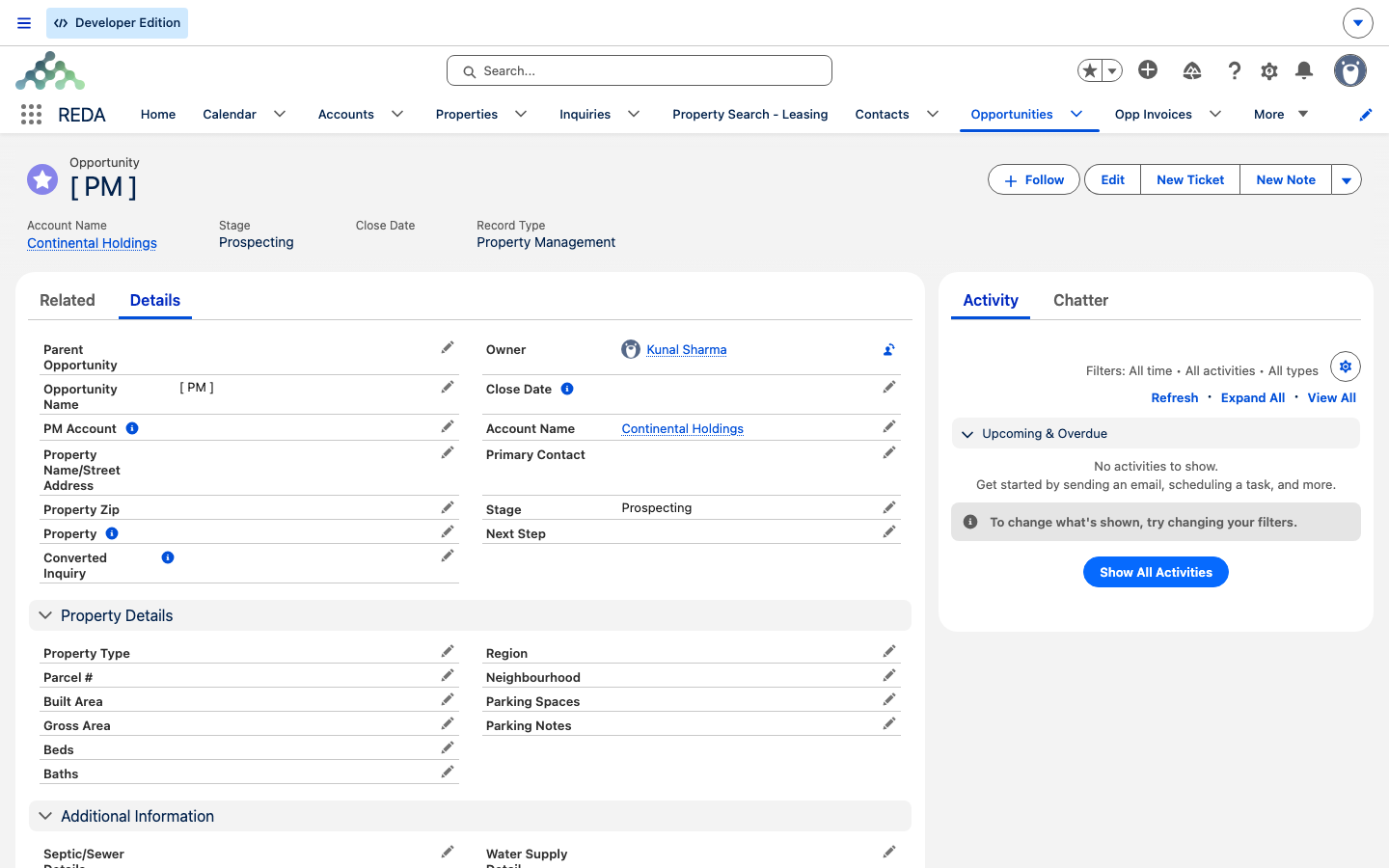Image resolution: width=1389 pixels, height=868 pixels.
Task: Open the favorites list dropdown
Action: pos(1112,70)
